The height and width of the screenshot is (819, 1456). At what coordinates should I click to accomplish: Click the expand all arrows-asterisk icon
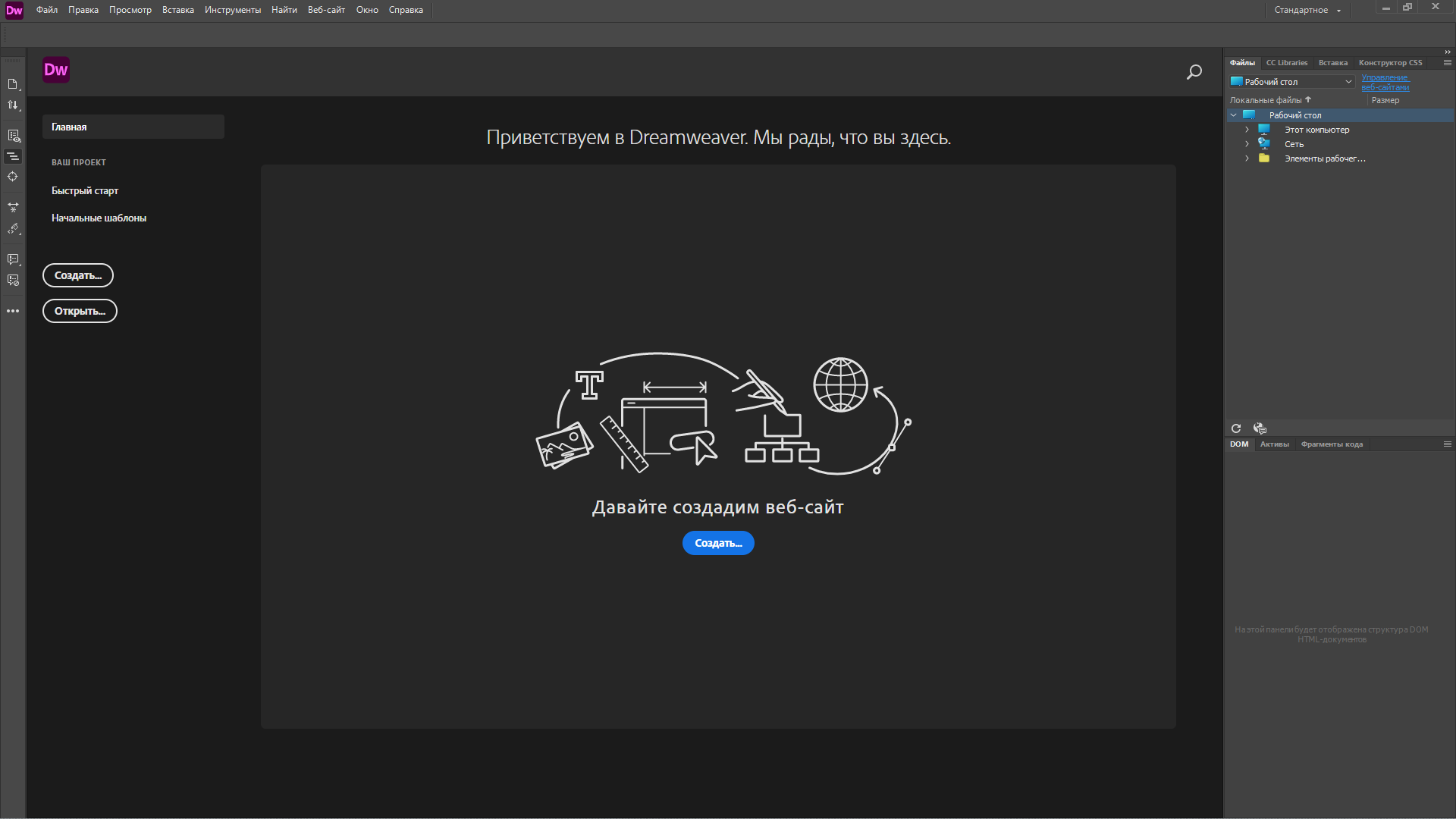[x=13, y=207]
